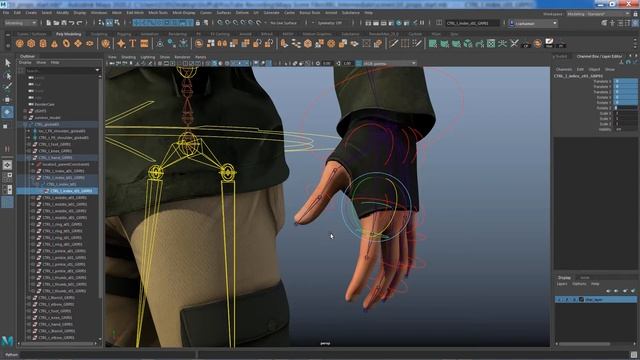640x360 pixels.
Task: Collapse the CTRL_l_hand_GRP01 node
Action: tap(29, 158)
